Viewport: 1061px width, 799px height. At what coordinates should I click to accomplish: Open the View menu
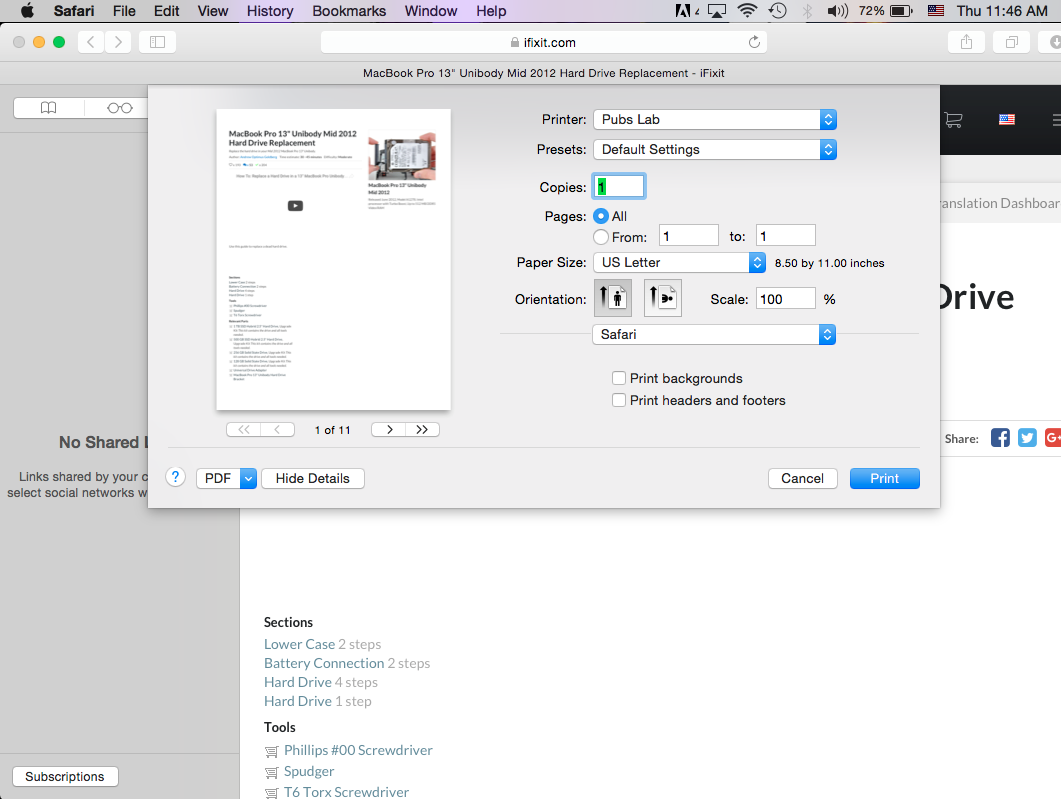(x=212, y=11)
